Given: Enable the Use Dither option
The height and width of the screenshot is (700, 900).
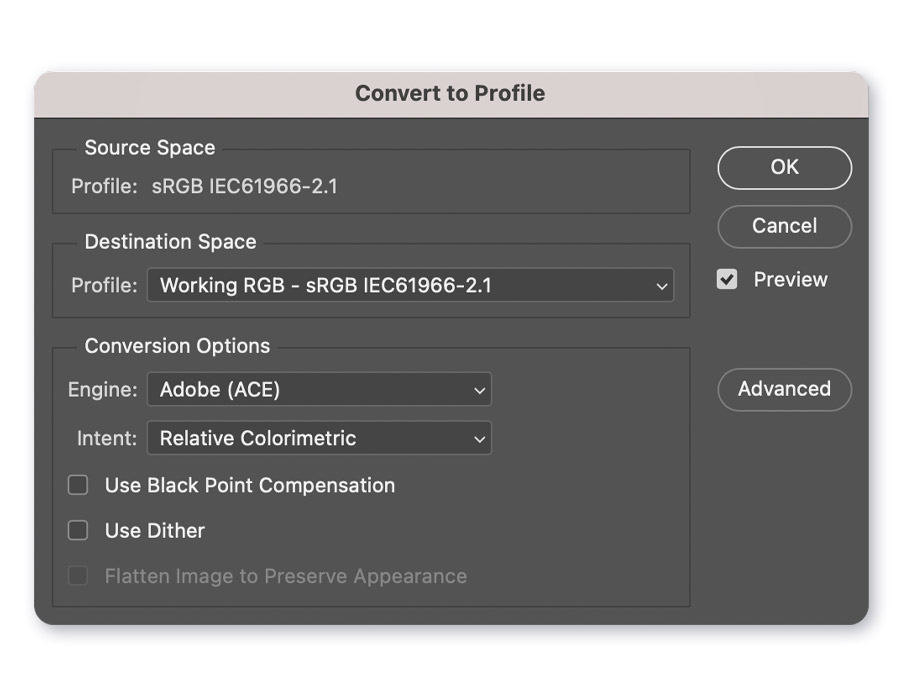Looking at the screenshot, I should click(x=78, y=530).
